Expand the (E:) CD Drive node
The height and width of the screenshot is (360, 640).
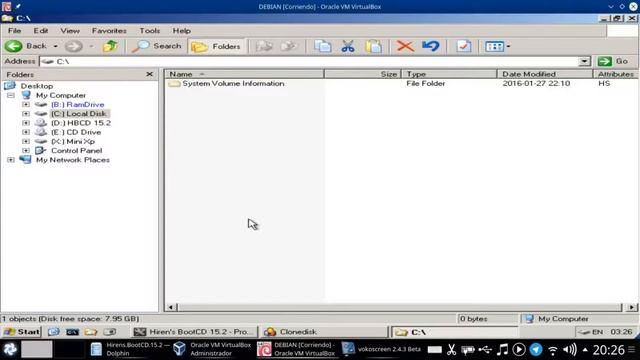26,132
